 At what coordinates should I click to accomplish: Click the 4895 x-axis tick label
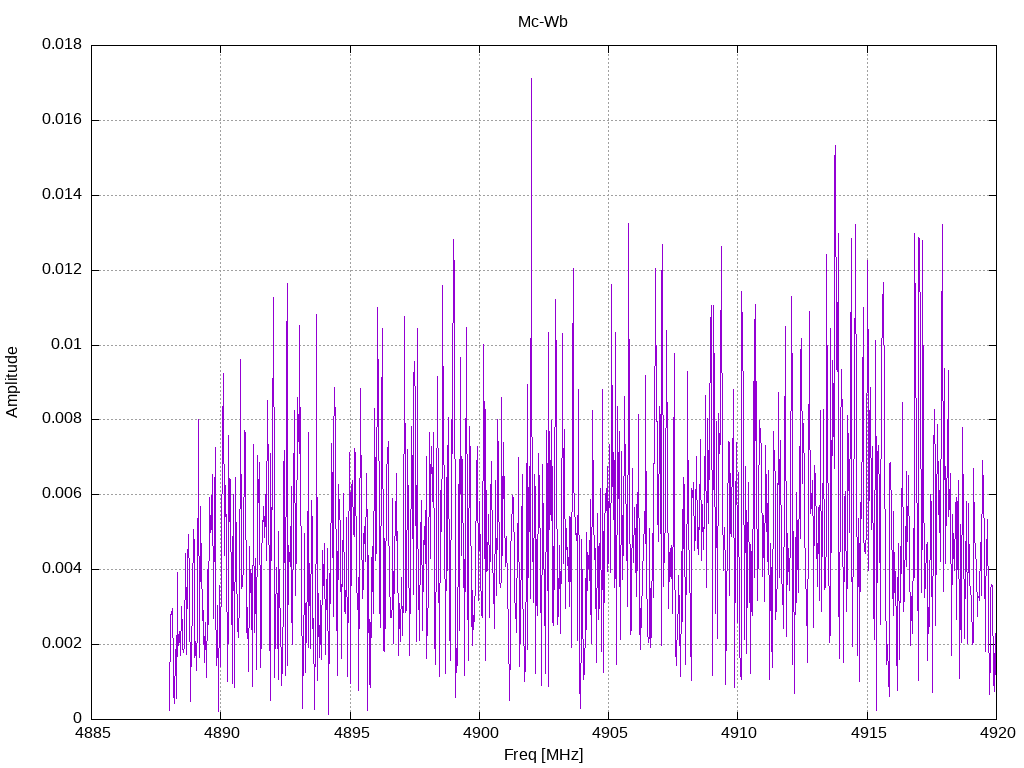pyautogui.click(x=351, y=733)
